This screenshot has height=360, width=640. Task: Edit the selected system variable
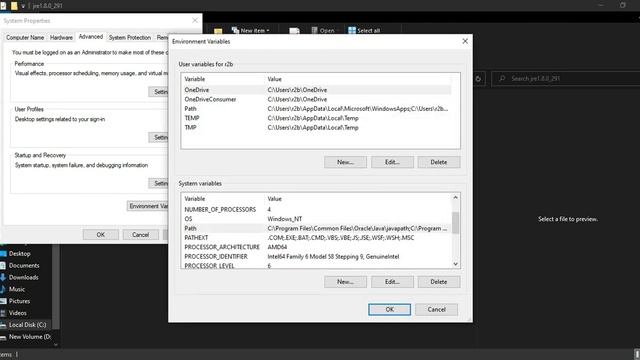pyautogui.click(x=392, y=282)
